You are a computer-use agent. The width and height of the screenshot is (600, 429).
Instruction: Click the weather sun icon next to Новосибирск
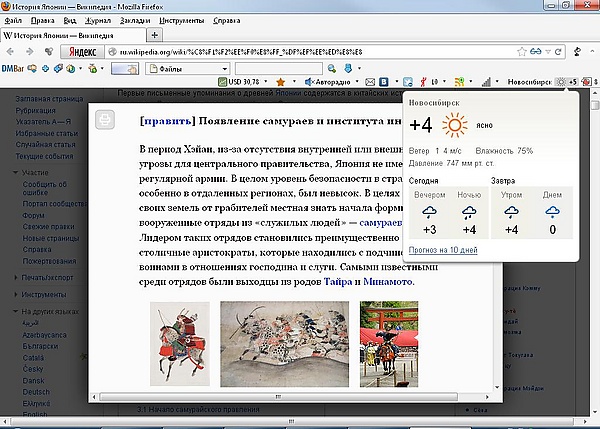click(561, 82)
